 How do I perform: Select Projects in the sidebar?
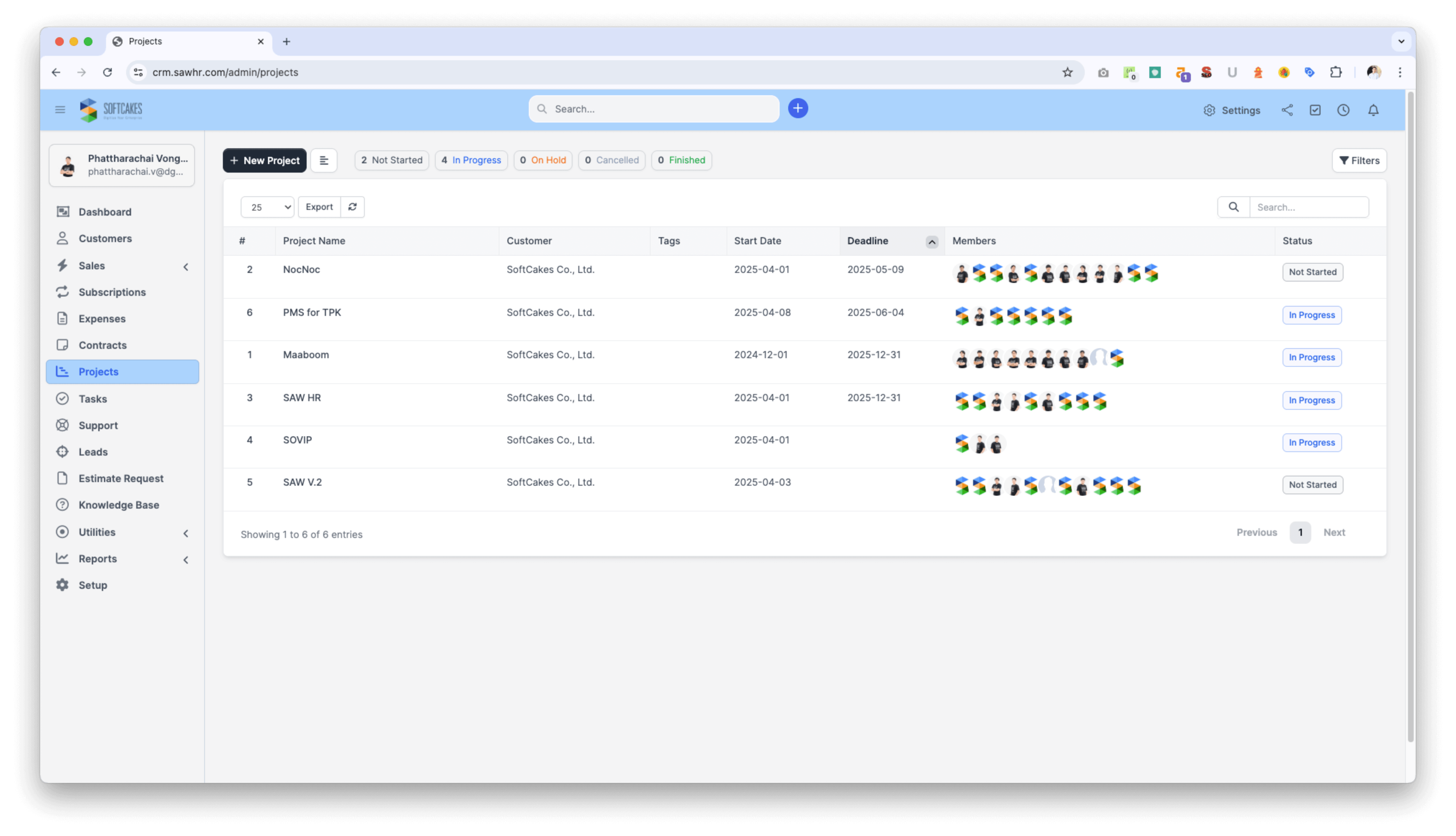point(122,371)
